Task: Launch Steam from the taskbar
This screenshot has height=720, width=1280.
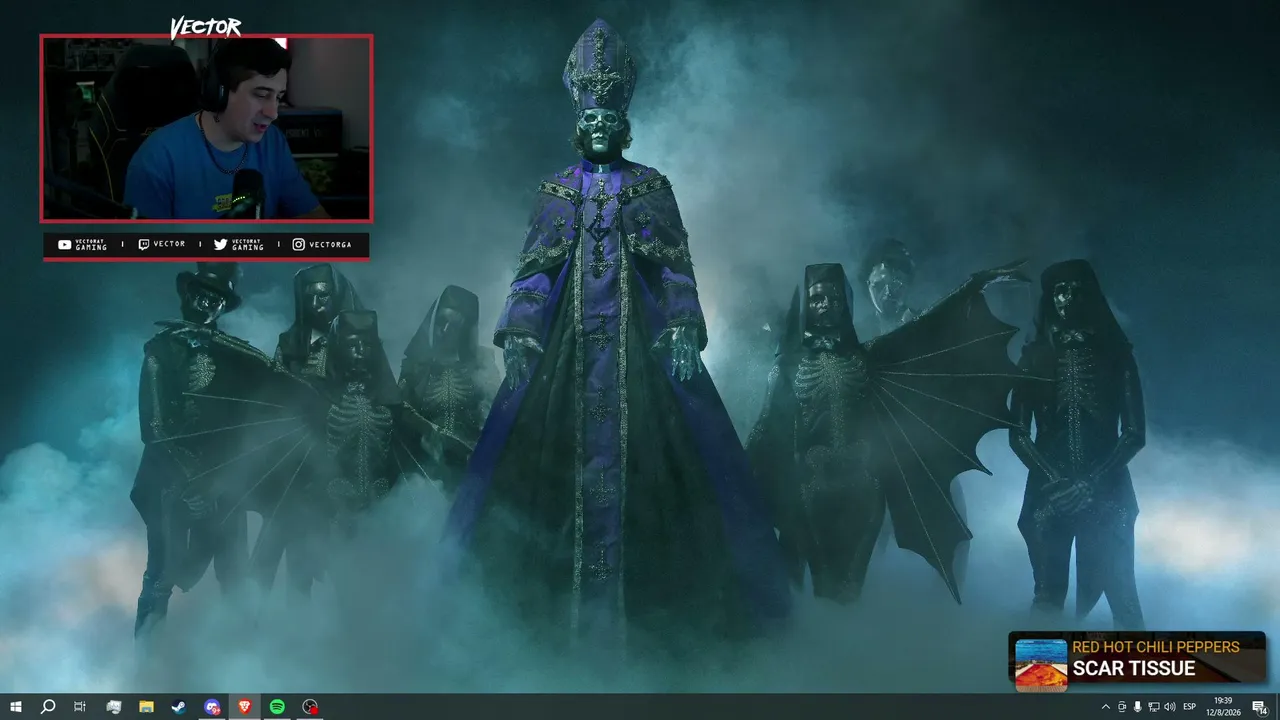Action: (179, 707)
